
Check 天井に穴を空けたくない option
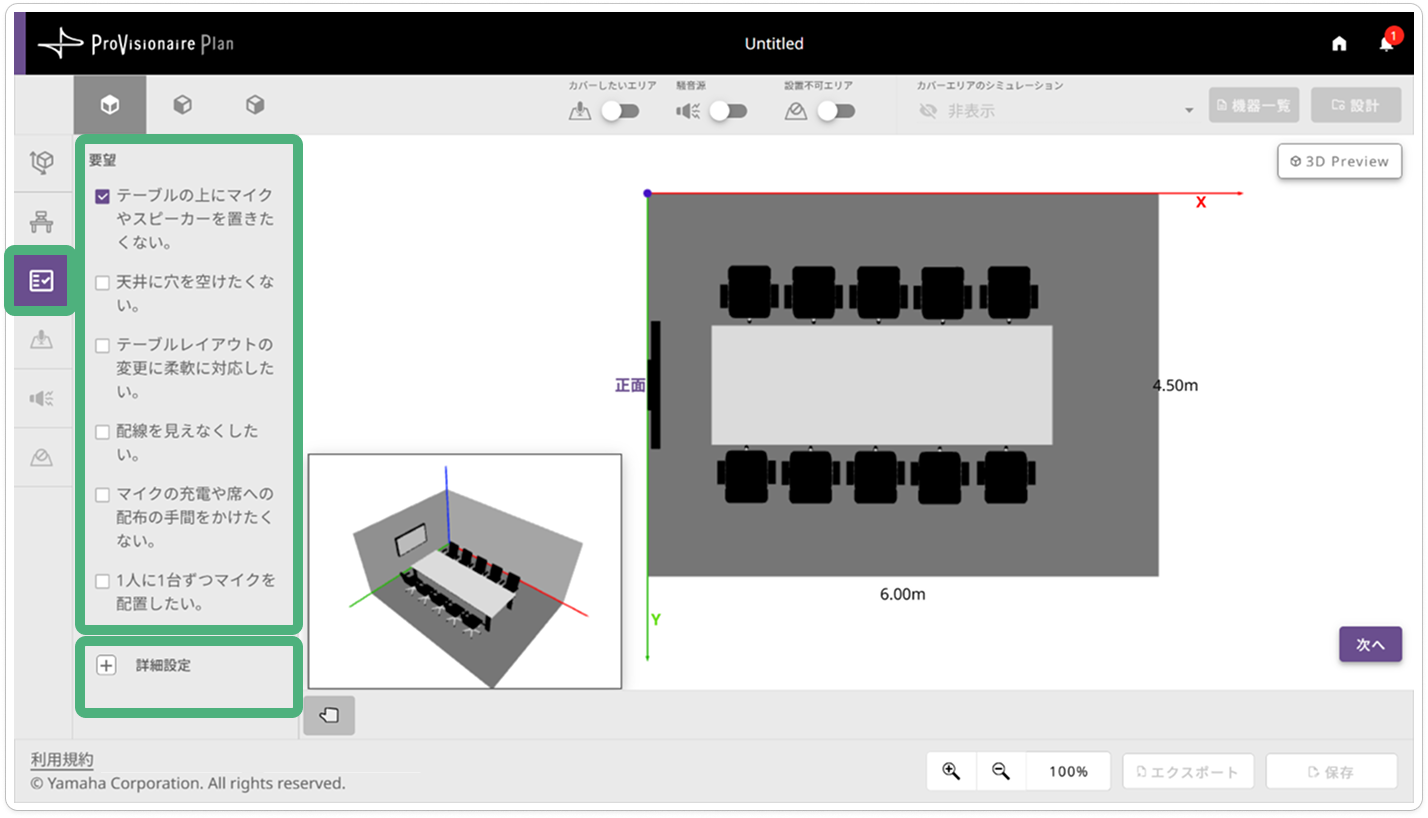(102, 283)
